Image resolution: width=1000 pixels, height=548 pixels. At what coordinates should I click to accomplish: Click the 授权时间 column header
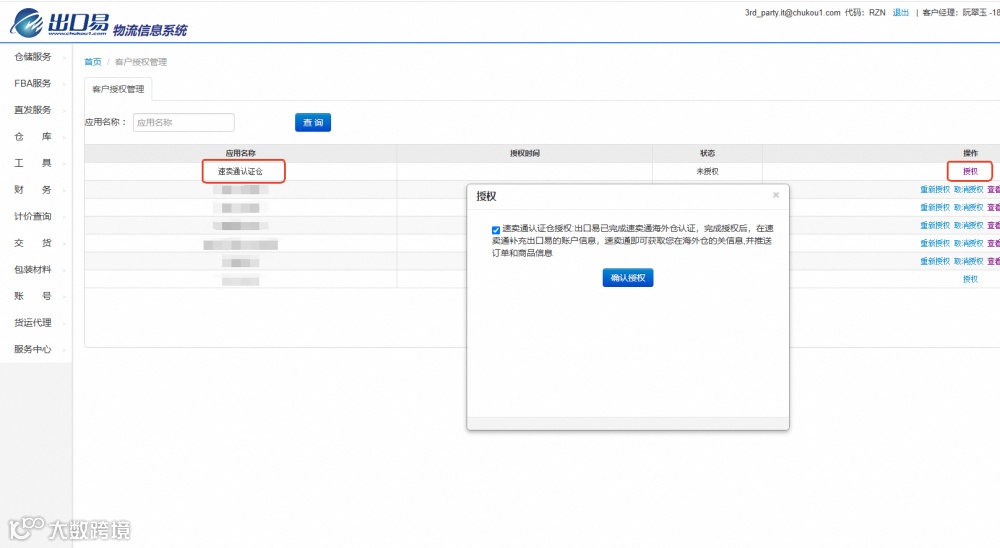[x=525, y=153]
